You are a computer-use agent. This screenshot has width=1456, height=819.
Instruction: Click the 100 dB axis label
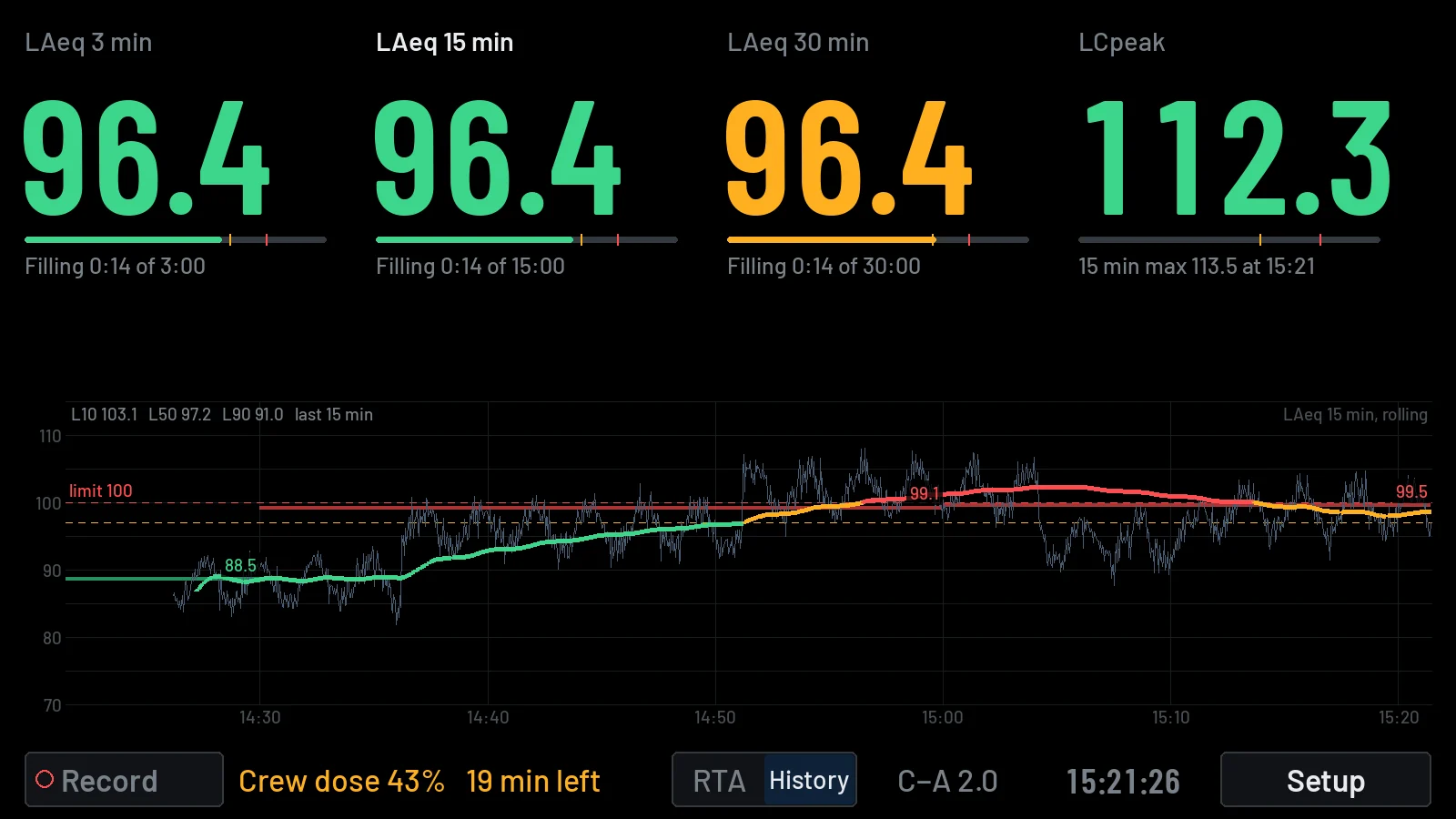[x=48, y=504]
